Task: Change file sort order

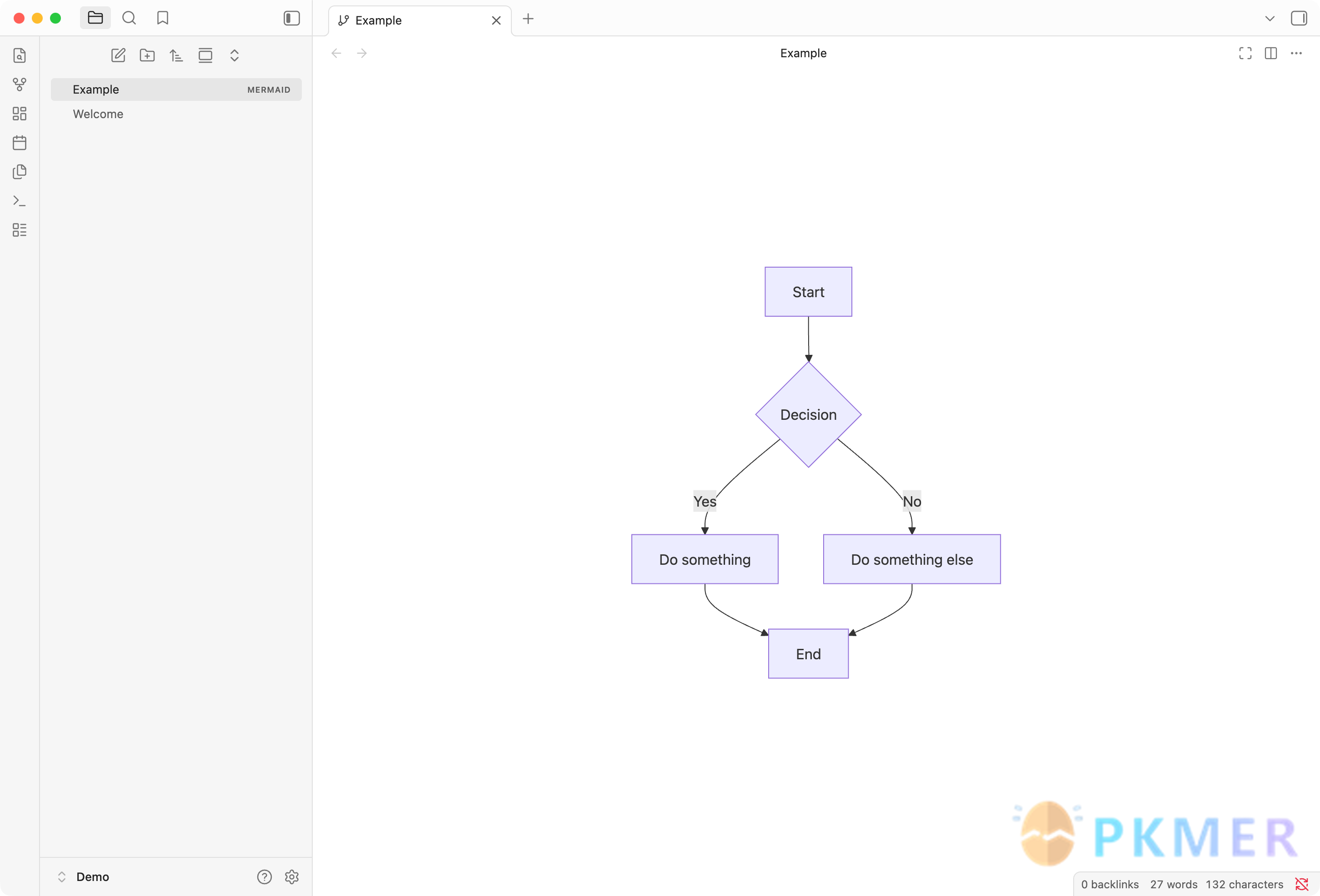Action: 176,55
